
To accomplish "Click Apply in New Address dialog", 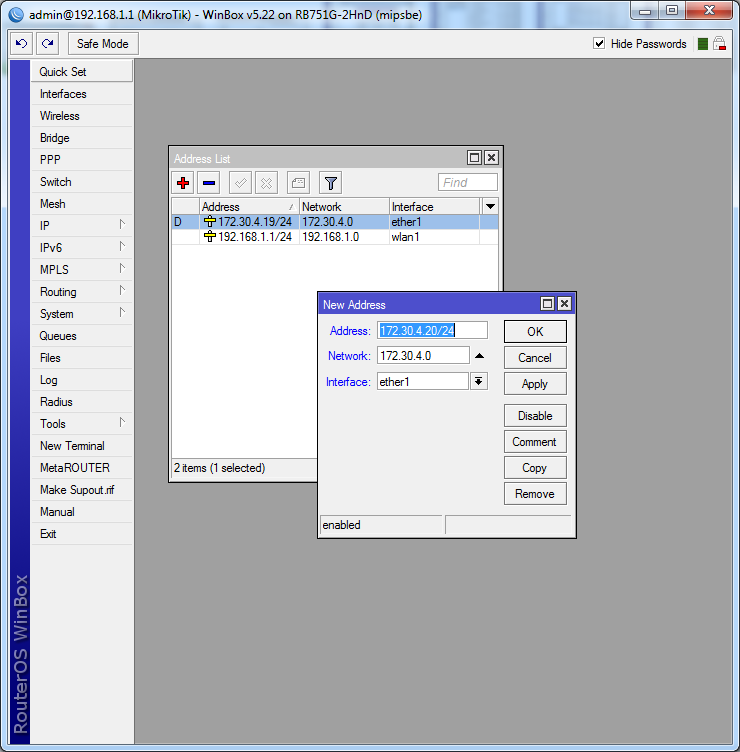I will pos(535,384).
